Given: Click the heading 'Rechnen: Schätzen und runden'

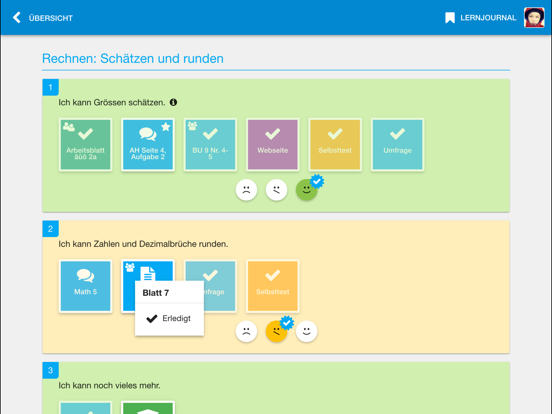Looking at the screenshot, I should tap(133, 58).
